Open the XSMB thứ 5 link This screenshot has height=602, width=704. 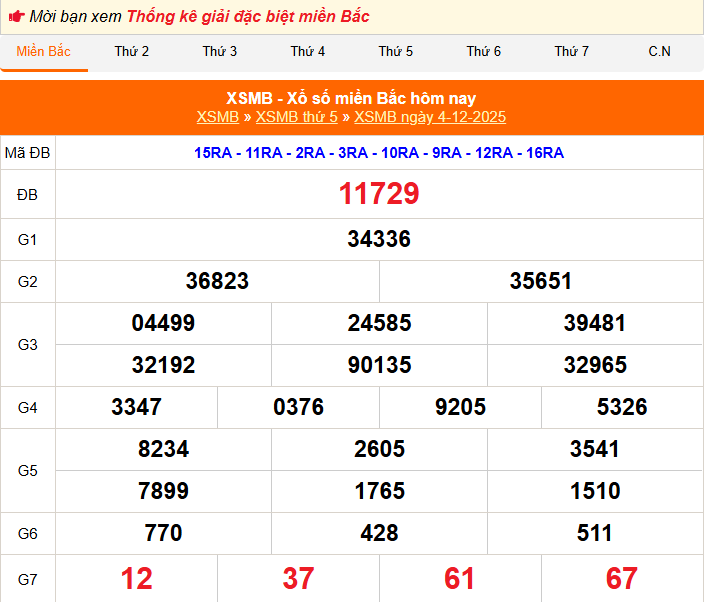point(297,117)
